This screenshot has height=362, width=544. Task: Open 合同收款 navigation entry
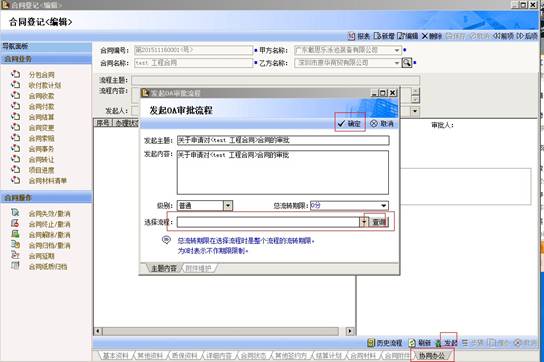point(41,96)
